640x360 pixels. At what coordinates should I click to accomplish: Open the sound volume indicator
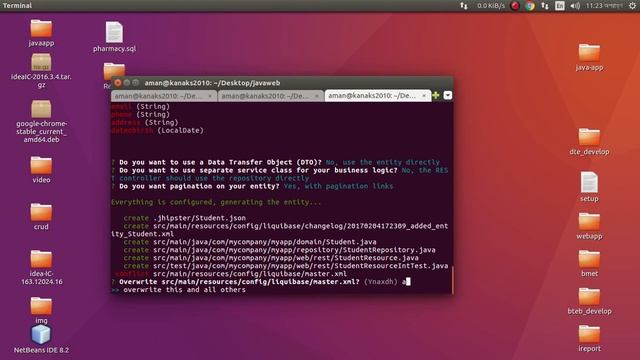click(575, 6)
